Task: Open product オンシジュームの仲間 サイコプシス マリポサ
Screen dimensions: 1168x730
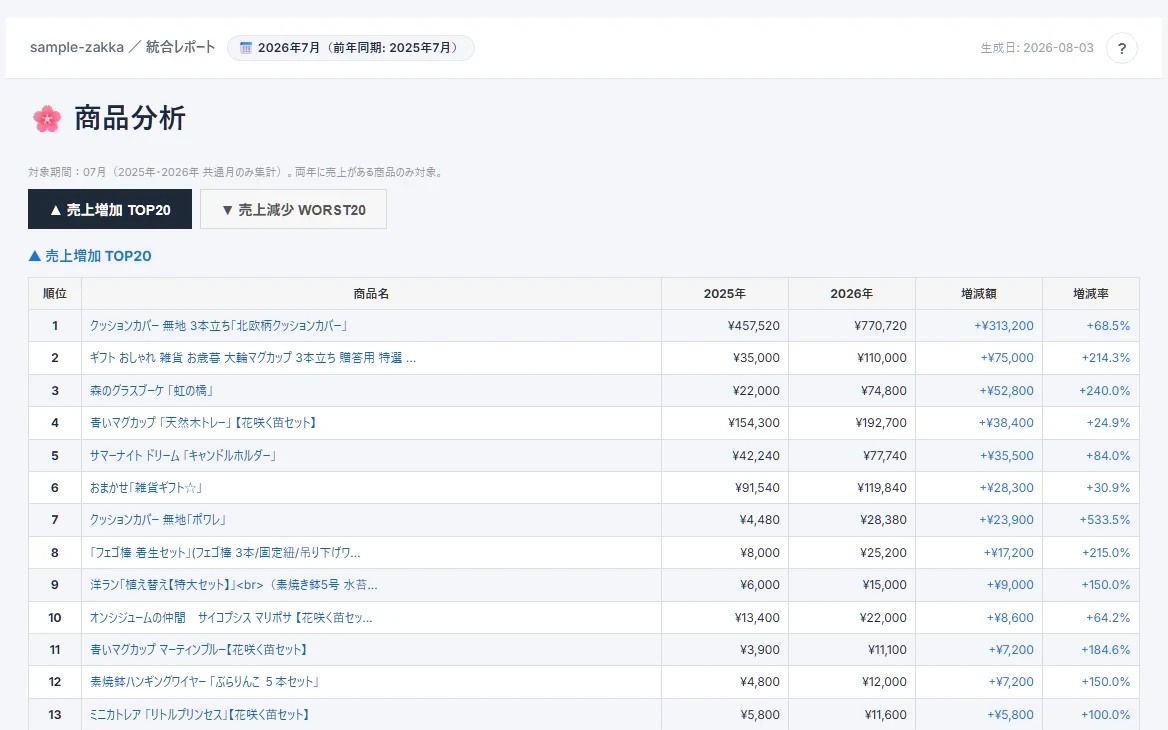Action: coord(231,618)
